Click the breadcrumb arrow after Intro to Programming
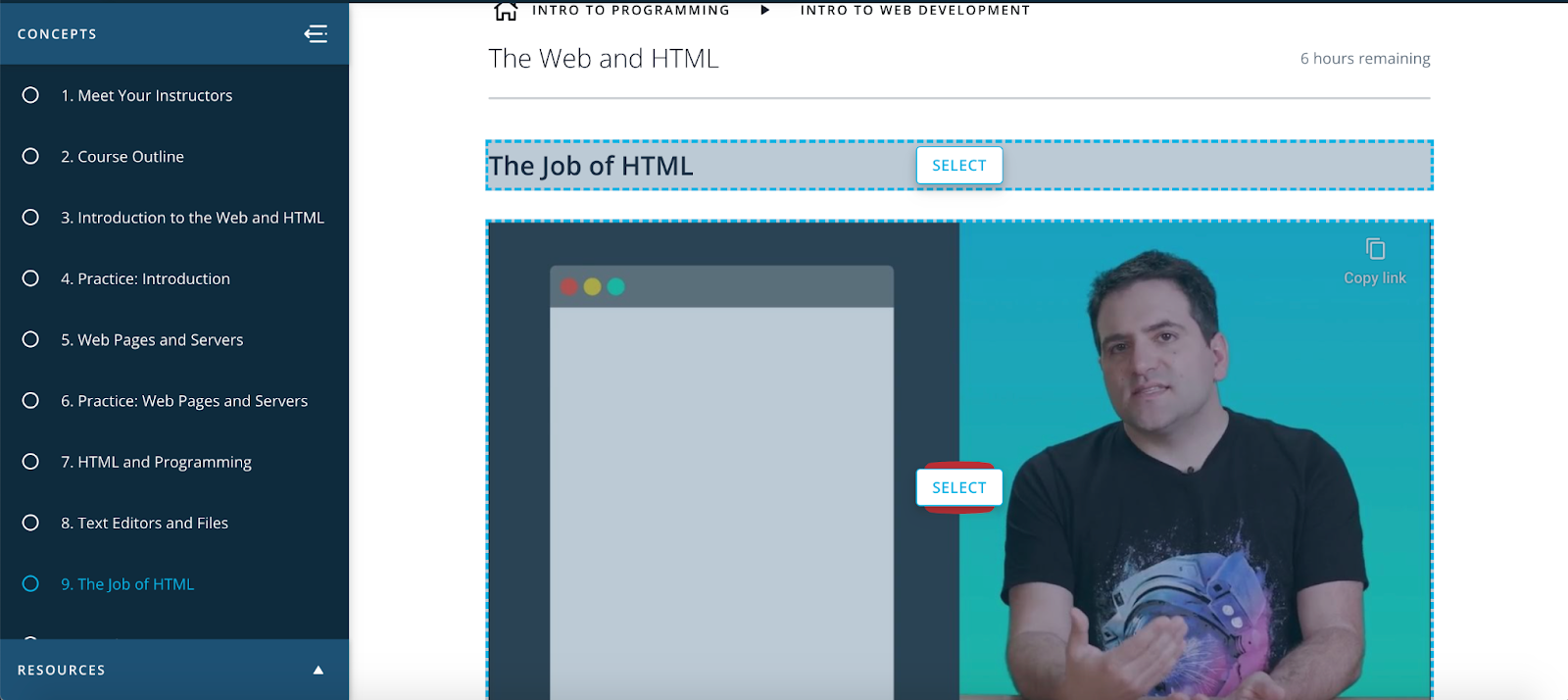 (765, 10)
